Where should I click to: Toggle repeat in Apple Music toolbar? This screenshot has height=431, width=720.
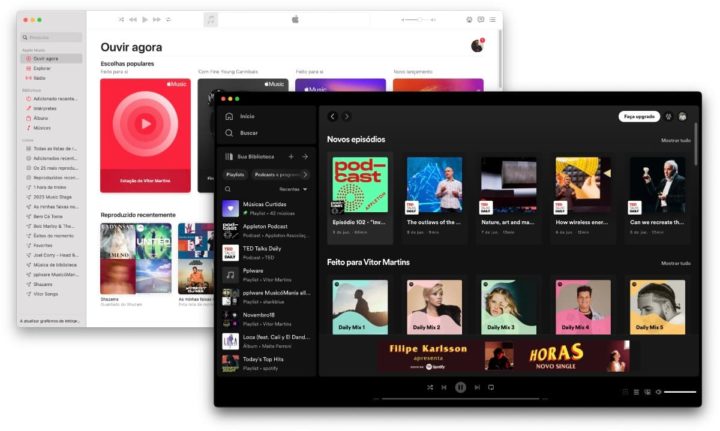tap(169, 20)
